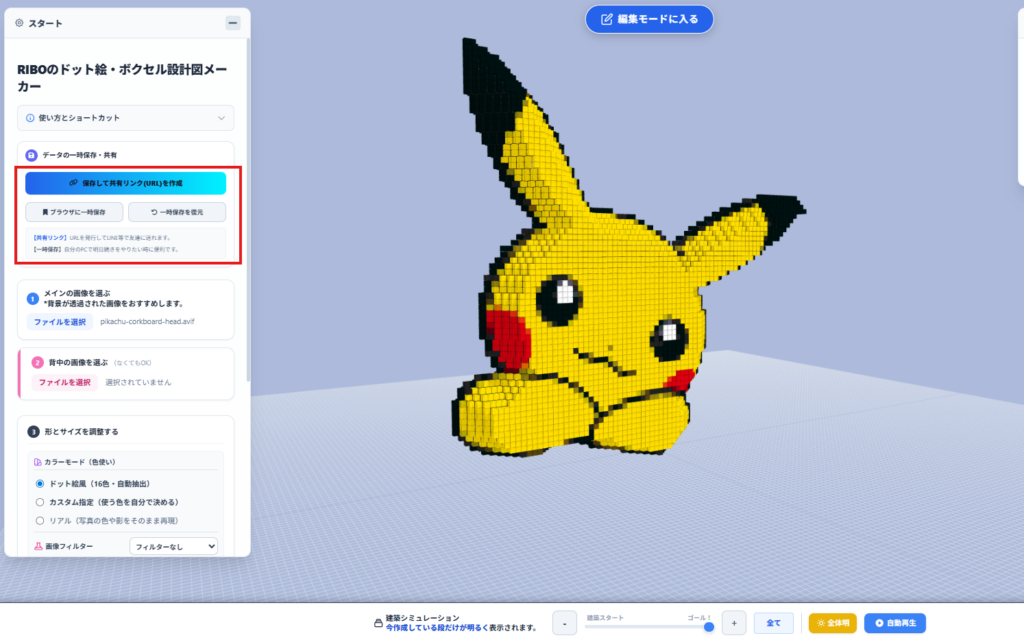Click the カラーモード palette icon

pyautogui.click(x=38, y=462)
